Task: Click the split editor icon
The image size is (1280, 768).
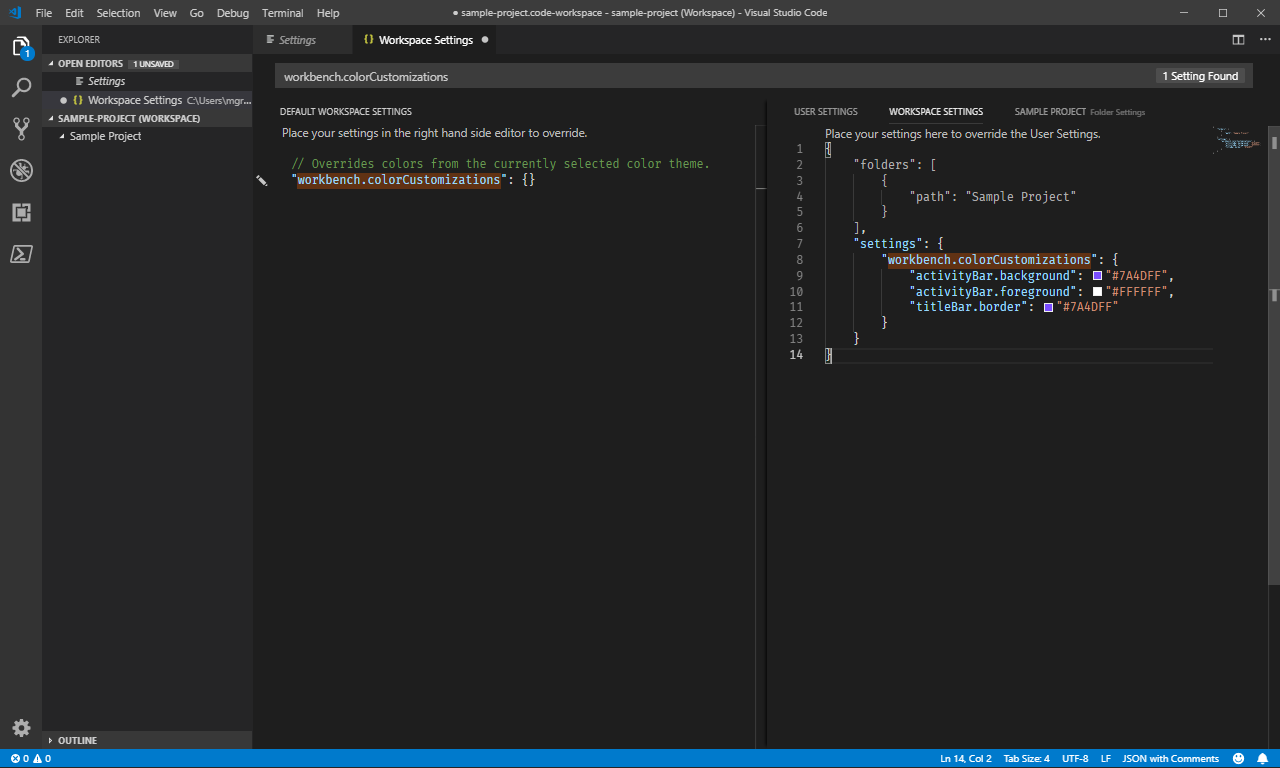Action: click(1238, 40)
